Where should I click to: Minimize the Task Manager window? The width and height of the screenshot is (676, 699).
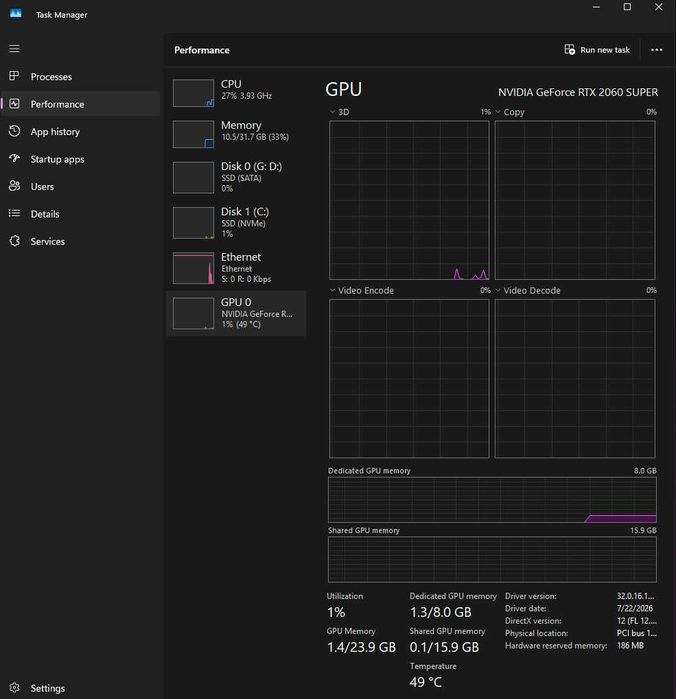[x=596, y=7]
